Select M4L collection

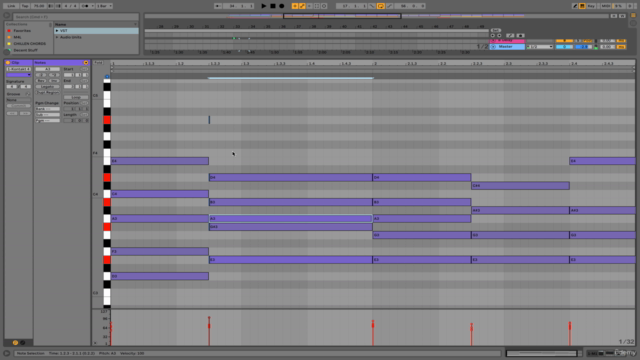coord(18,37)
